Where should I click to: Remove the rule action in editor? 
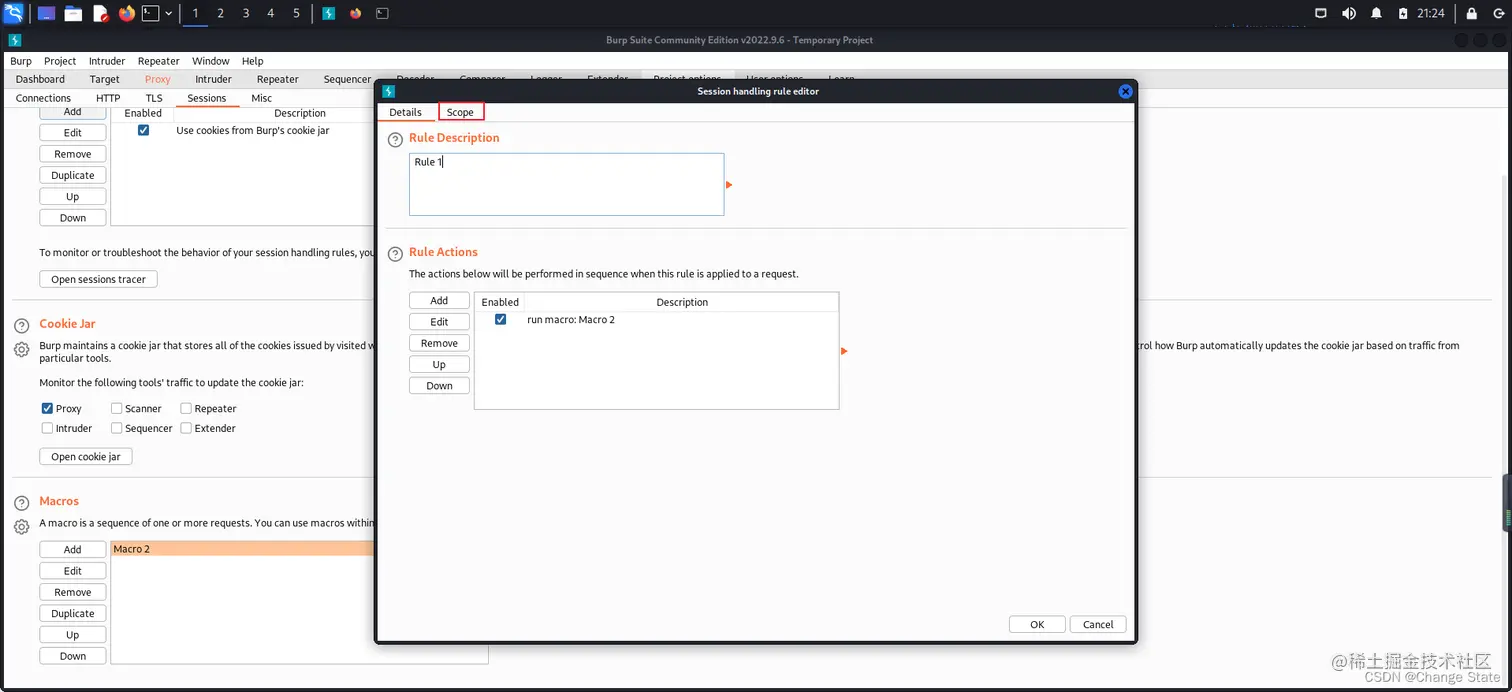tap(439, 343)
